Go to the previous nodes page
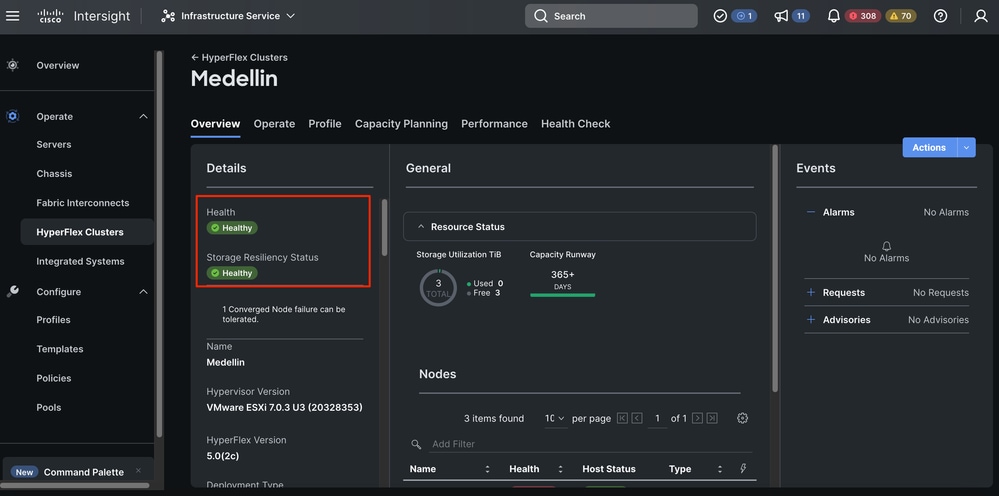This screenshot has height=496, width=999. point(636,418)
